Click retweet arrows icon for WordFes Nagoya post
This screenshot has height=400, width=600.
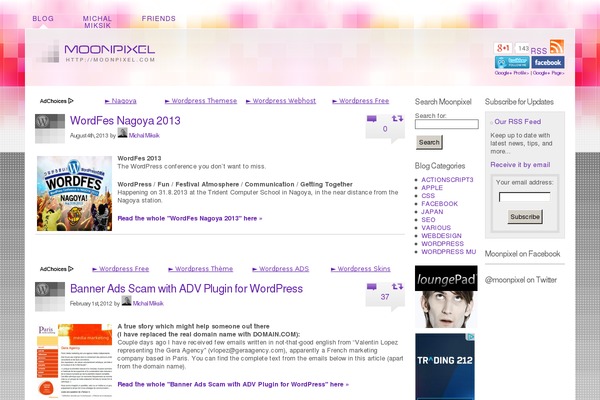click(x=398, y=118)
